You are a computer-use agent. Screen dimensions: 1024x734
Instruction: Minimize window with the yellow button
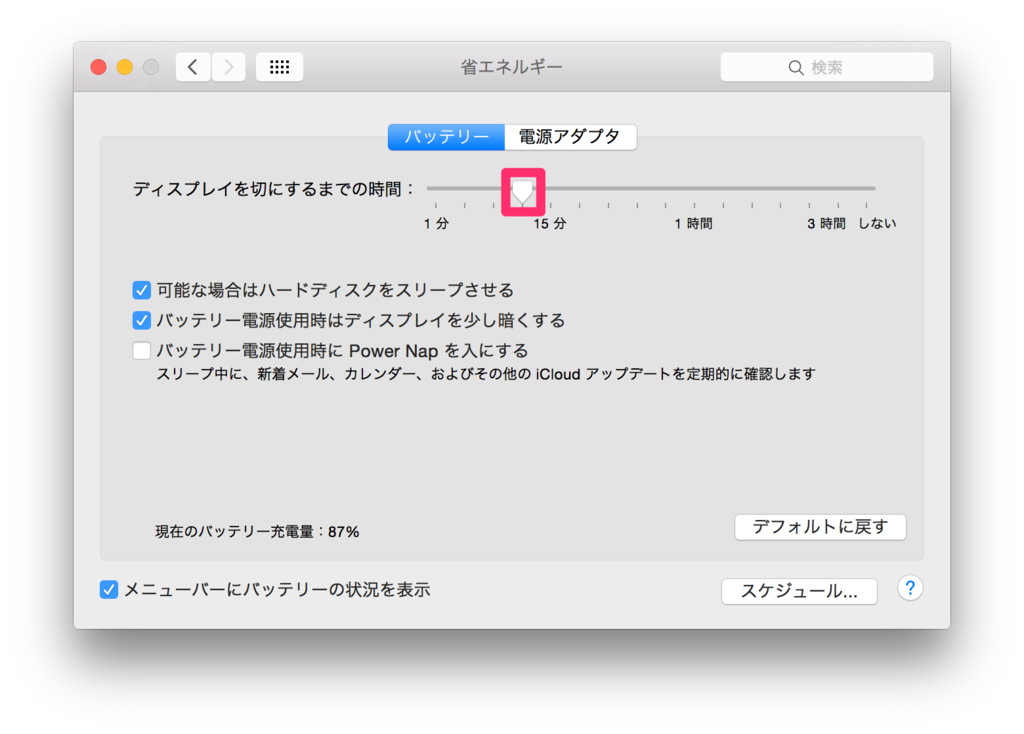tap(125, 67)
